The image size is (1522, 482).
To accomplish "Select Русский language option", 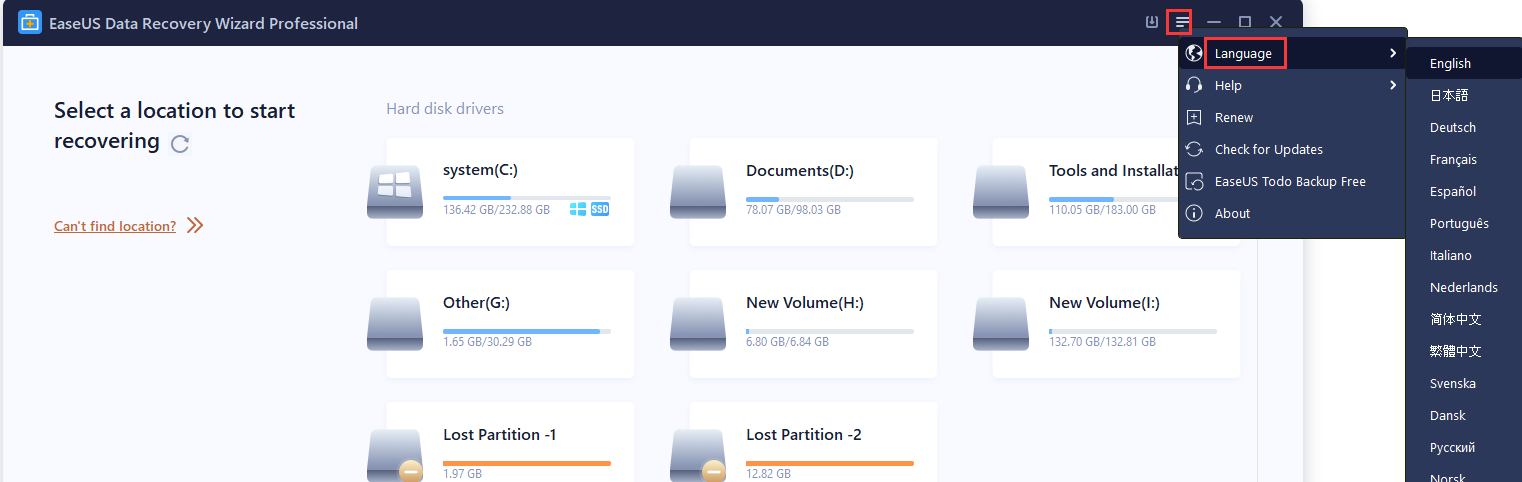I will click(x=1464, y=447).
